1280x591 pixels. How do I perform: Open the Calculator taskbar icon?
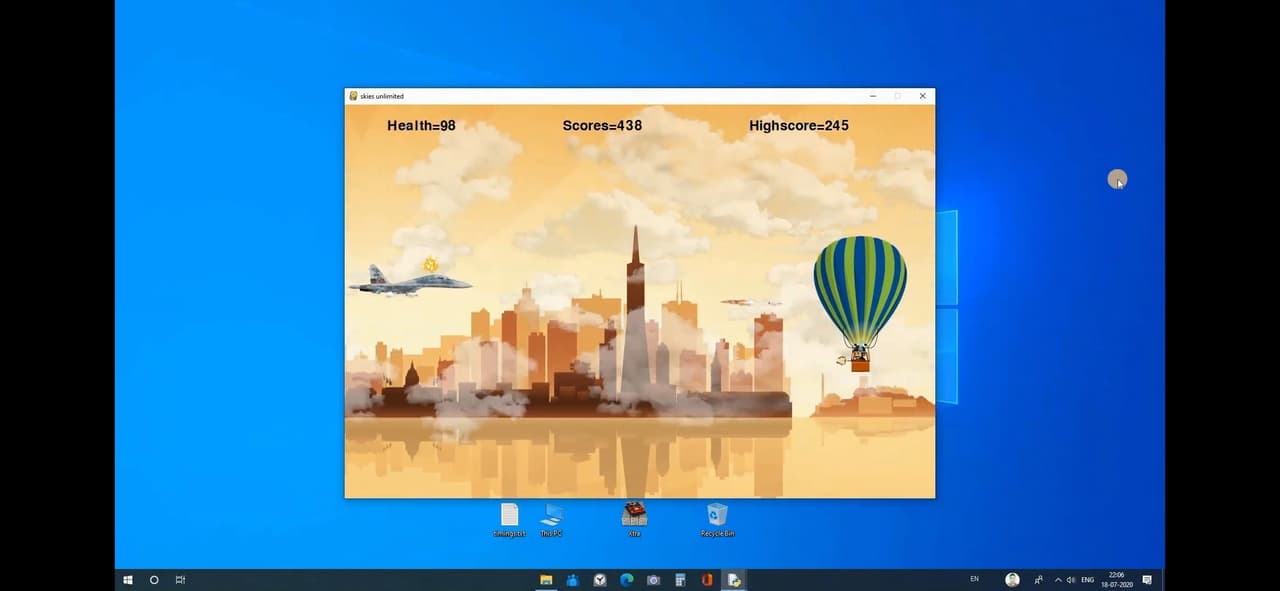680,580
